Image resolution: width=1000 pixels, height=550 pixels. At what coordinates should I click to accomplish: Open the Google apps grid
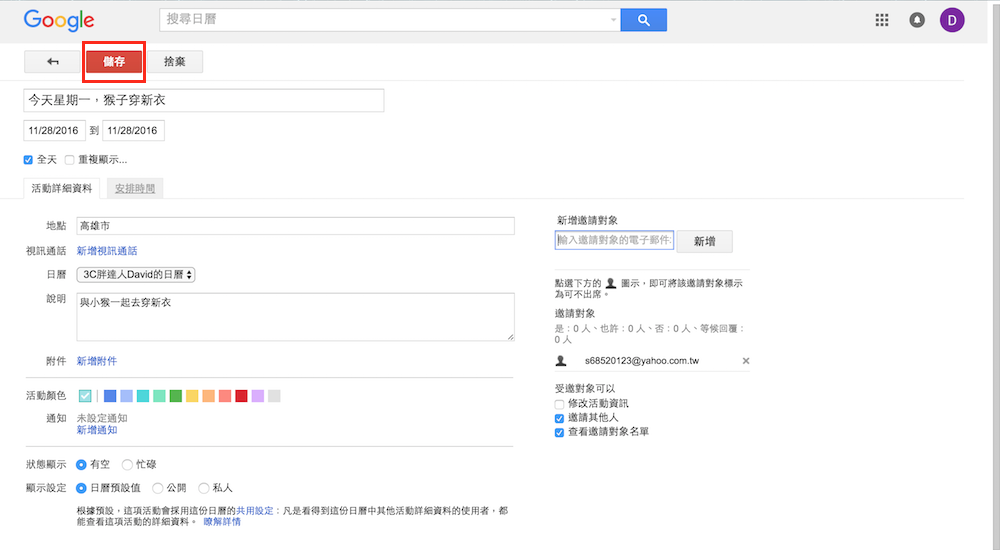coord(882,20)
